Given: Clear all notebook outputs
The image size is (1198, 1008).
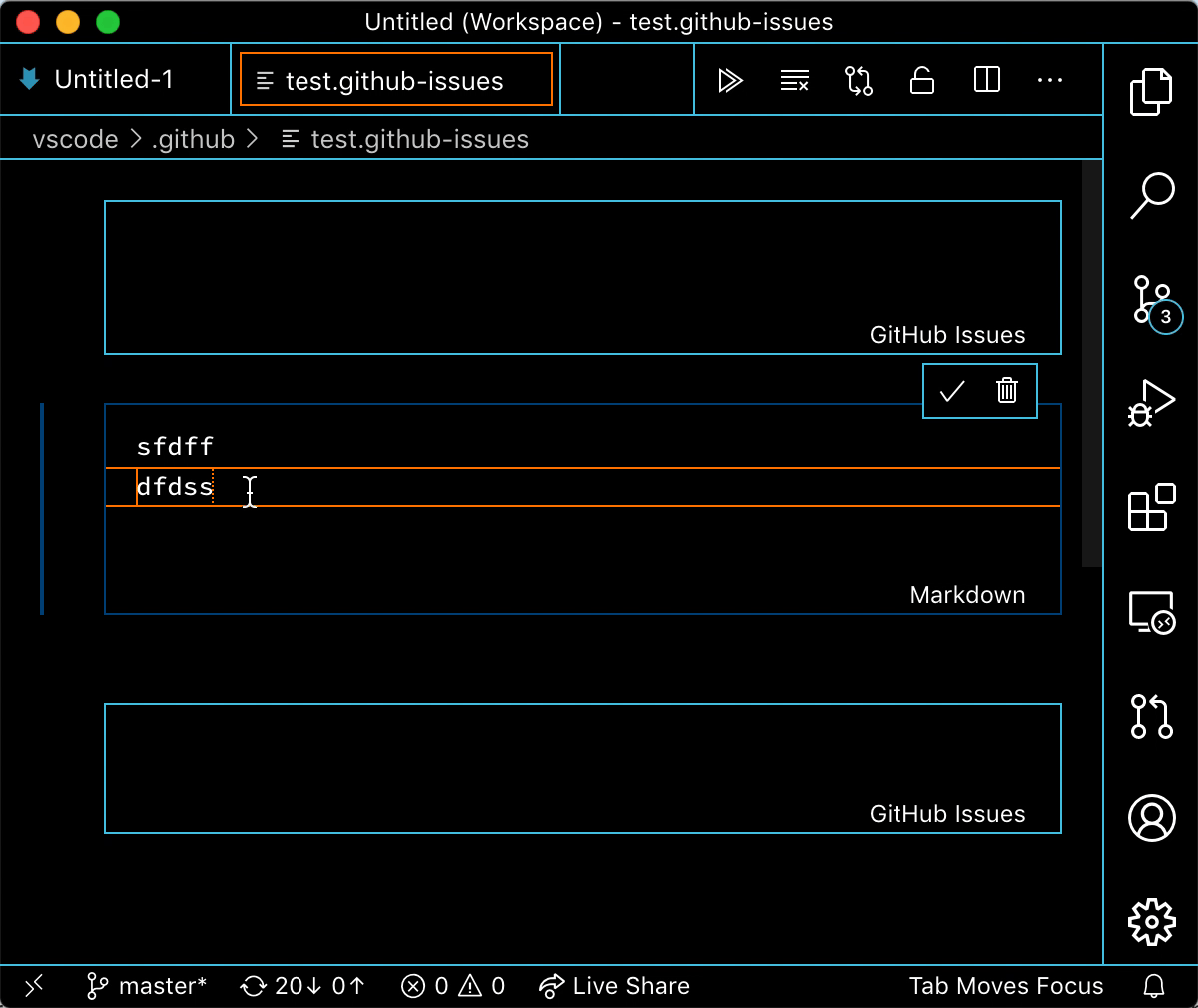Looking at the screenshot, I should pyautogui.click(x=794, y=80).
